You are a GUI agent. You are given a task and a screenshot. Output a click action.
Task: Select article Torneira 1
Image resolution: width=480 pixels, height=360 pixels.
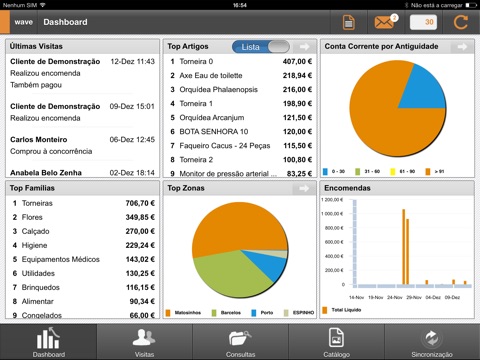240,104
